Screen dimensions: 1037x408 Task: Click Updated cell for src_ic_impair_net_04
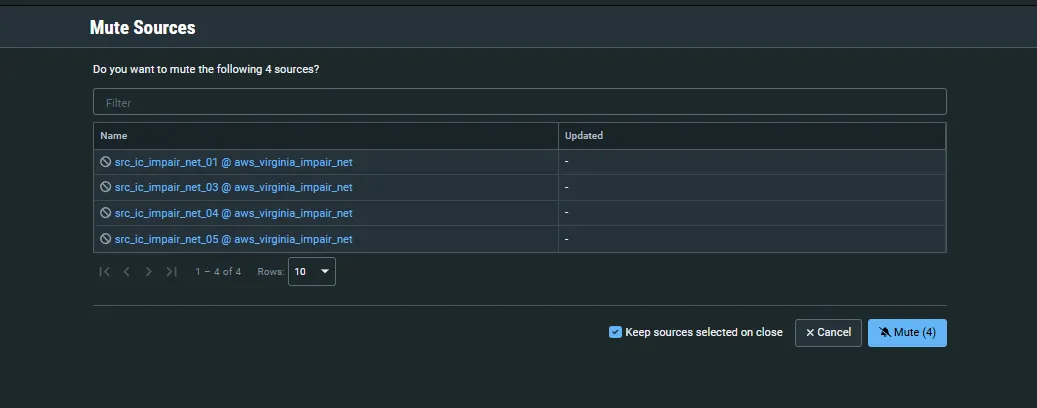click(x=752, y=213)
